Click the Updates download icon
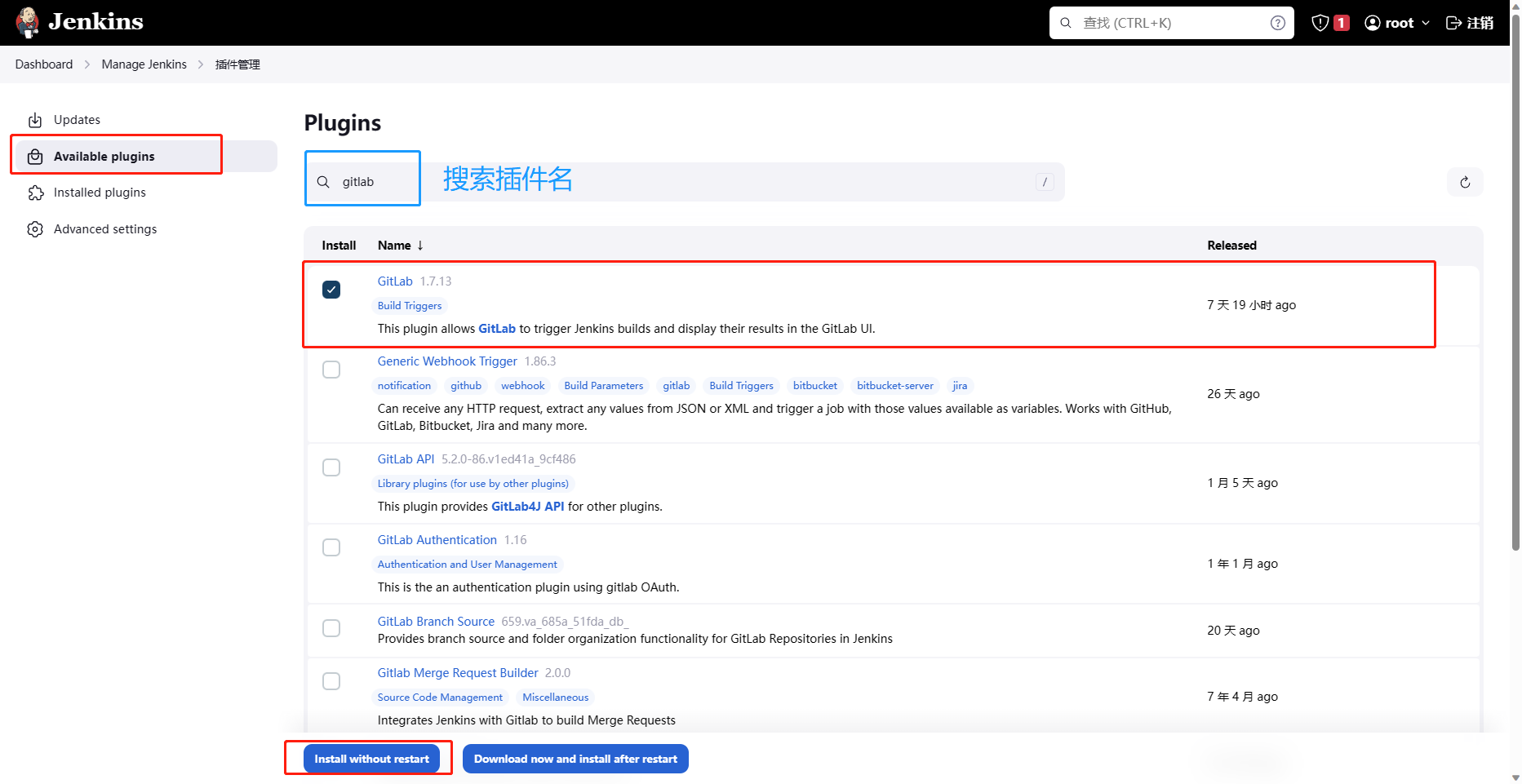Screen dimensions: 1522x784 tap(35, 120)
